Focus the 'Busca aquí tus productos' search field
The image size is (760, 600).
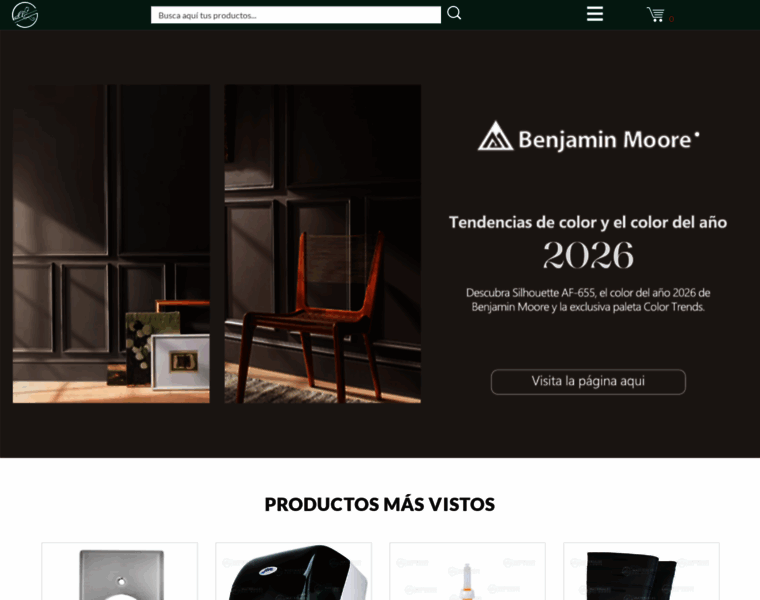(x=296, y=15)
